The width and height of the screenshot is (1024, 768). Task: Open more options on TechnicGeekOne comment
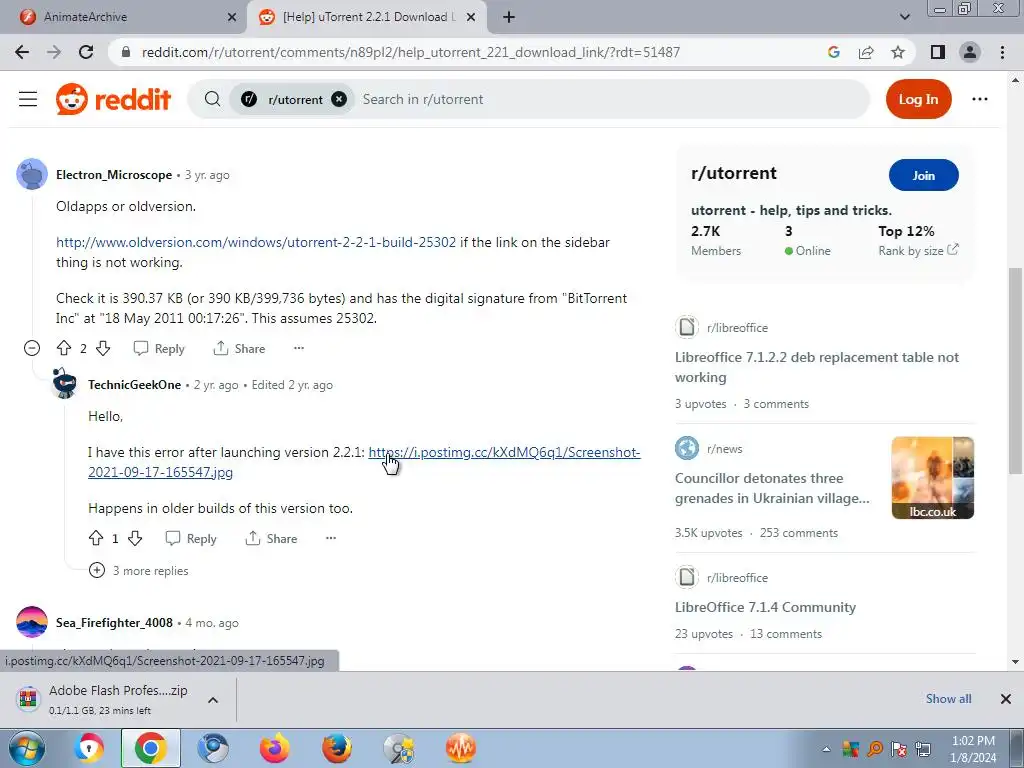click(331, 538)
